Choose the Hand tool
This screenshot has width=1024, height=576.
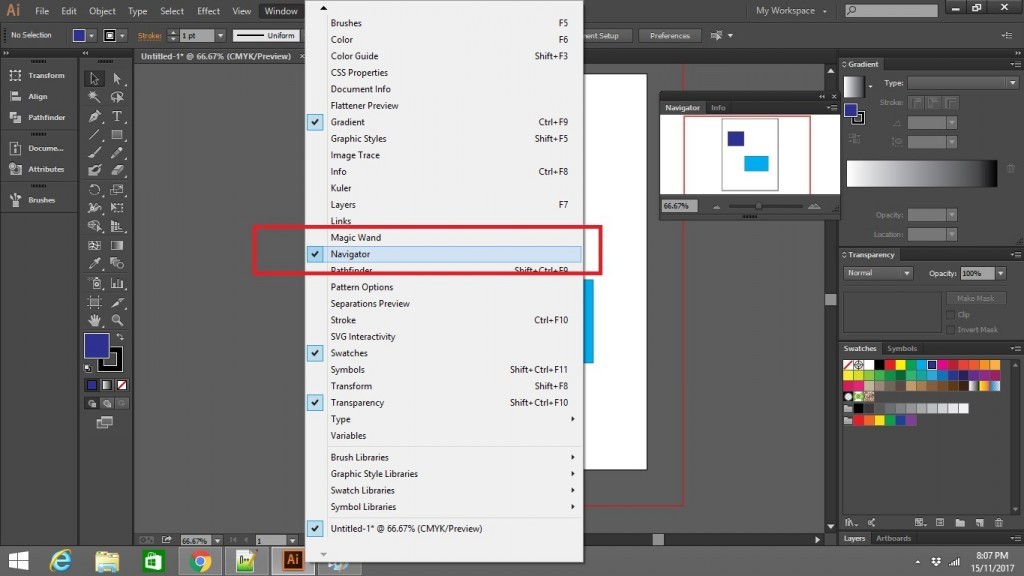[95, 320]
